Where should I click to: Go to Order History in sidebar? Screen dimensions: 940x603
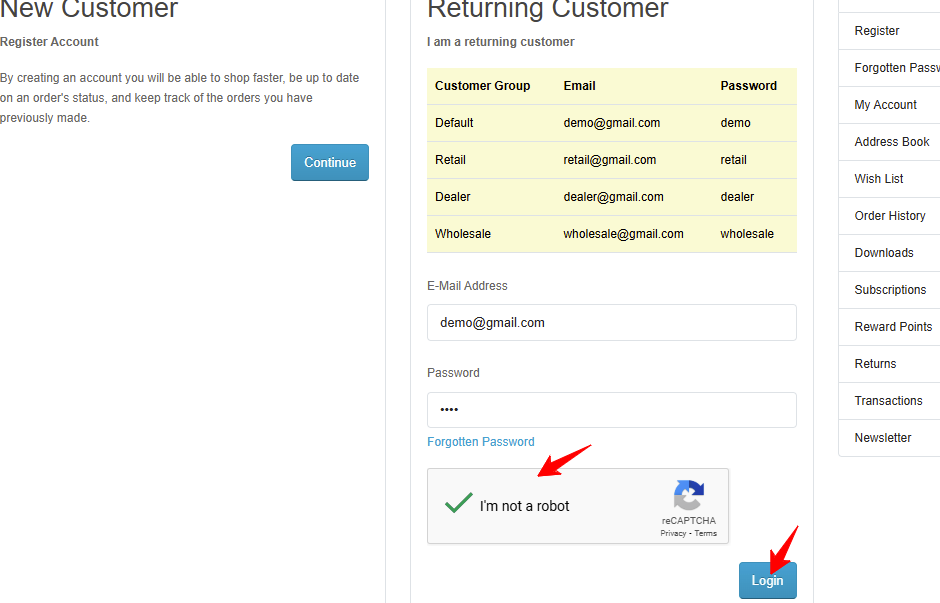889,216
